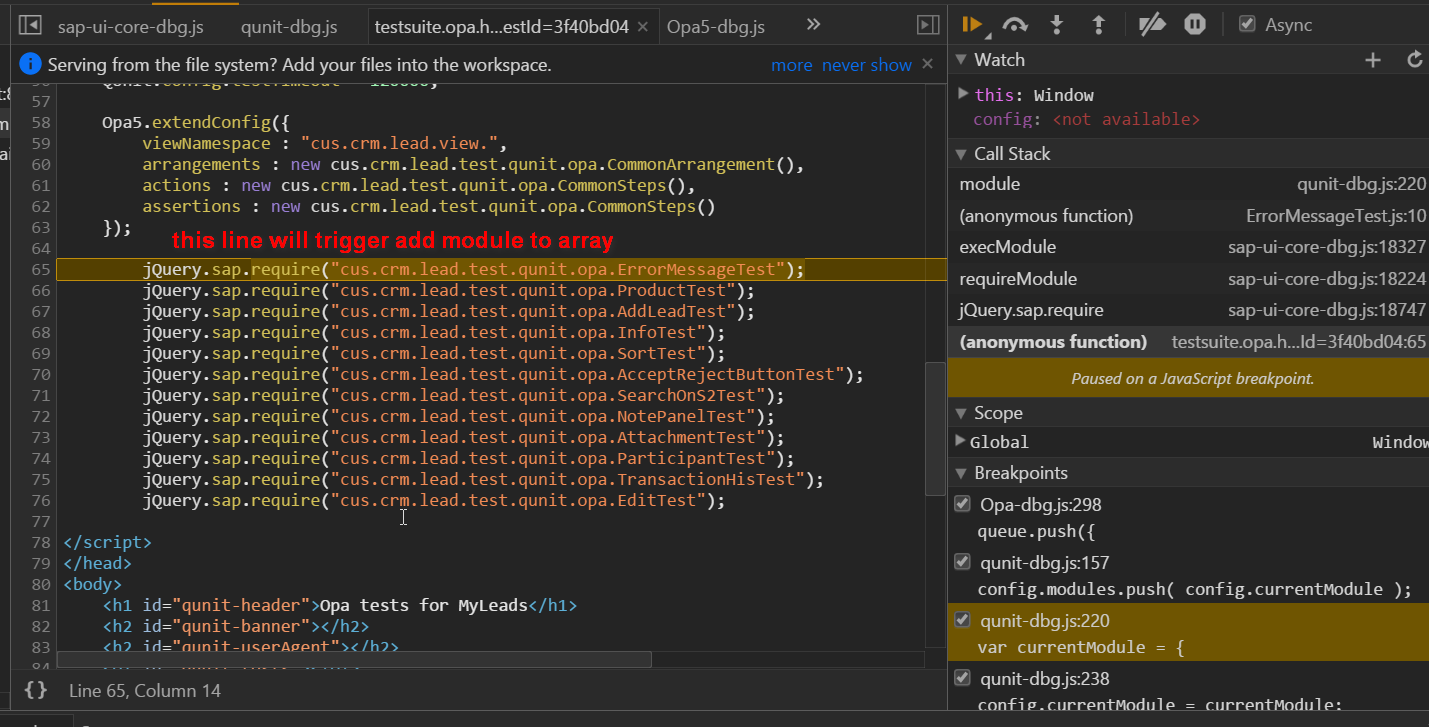The height and width of the screenshot is (727, 1429).
Task: Step out of current function
Action: tap(1098, 25)
